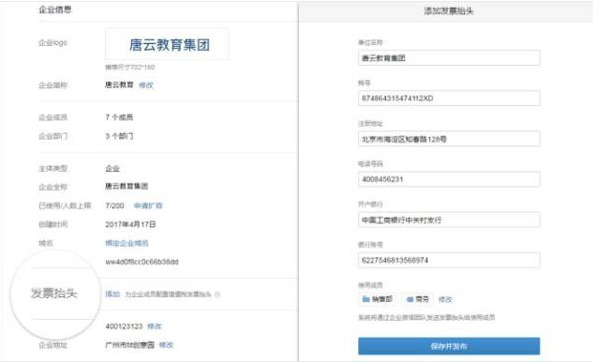Click the 3 个部门 value
593x363 pixels.
pos(119,136)
